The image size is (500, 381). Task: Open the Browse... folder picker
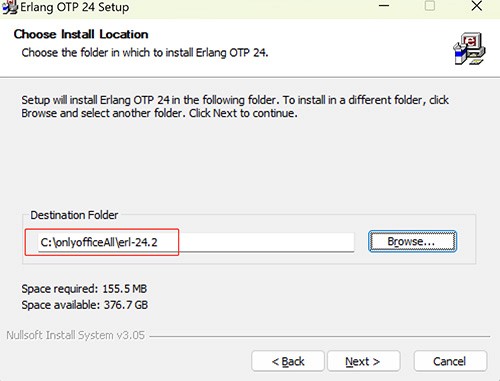click(412, 241)
